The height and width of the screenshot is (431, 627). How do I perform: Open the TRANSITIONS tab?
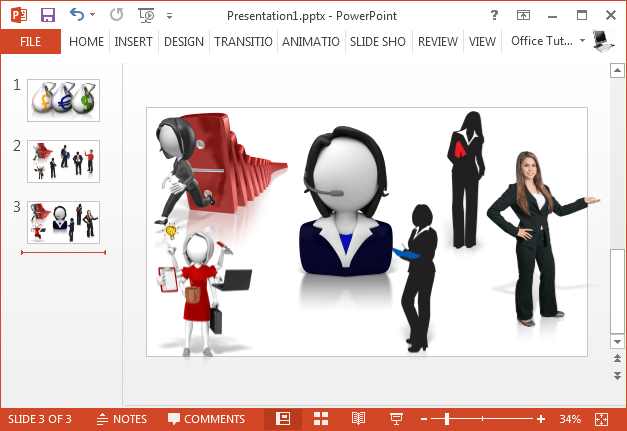pyautogui.click(x=243, y=42)
